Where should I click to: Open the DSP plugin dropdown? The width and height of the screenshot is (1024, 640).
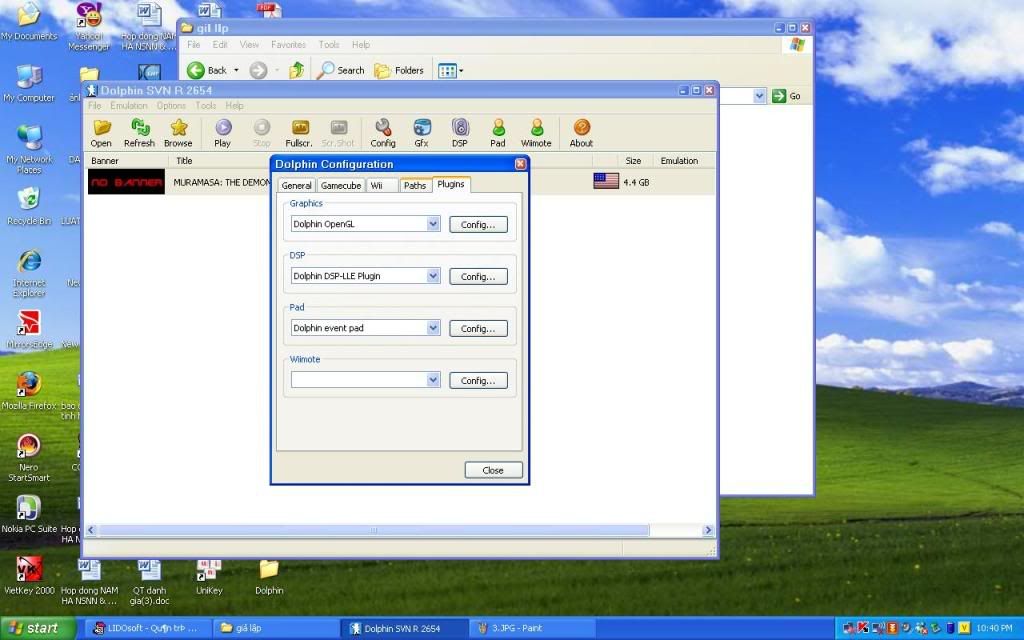433,276
